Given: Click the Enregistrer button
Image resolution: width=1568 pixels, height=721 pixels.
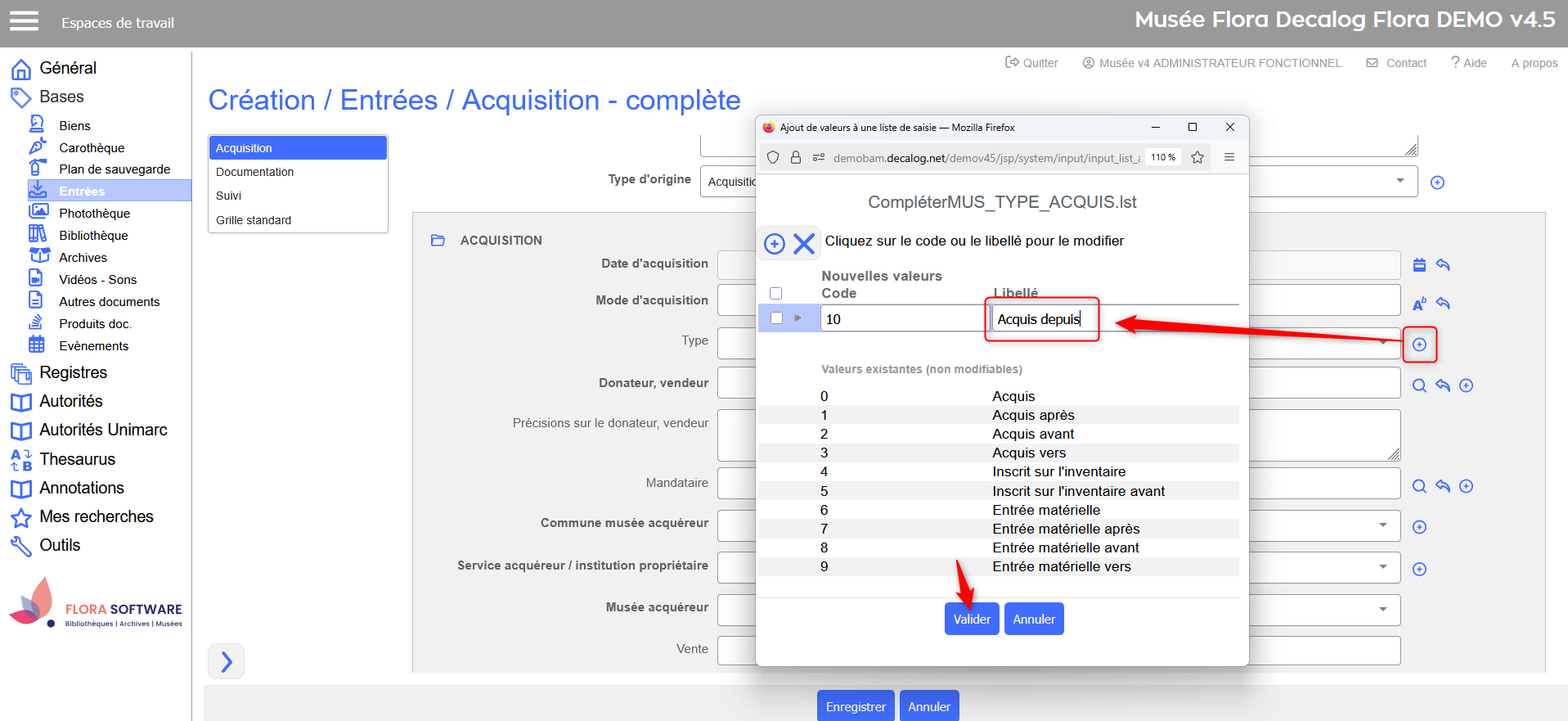Looking at the screenshot, I should pyautogui.click(x=855, y=706).
